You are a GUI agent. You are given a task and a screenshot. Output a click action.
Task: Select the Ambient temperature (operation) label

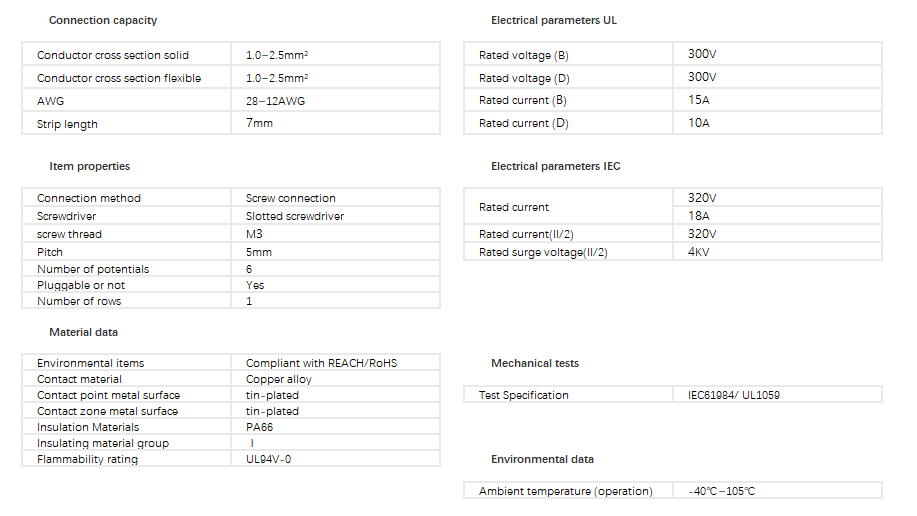(566, 491)
